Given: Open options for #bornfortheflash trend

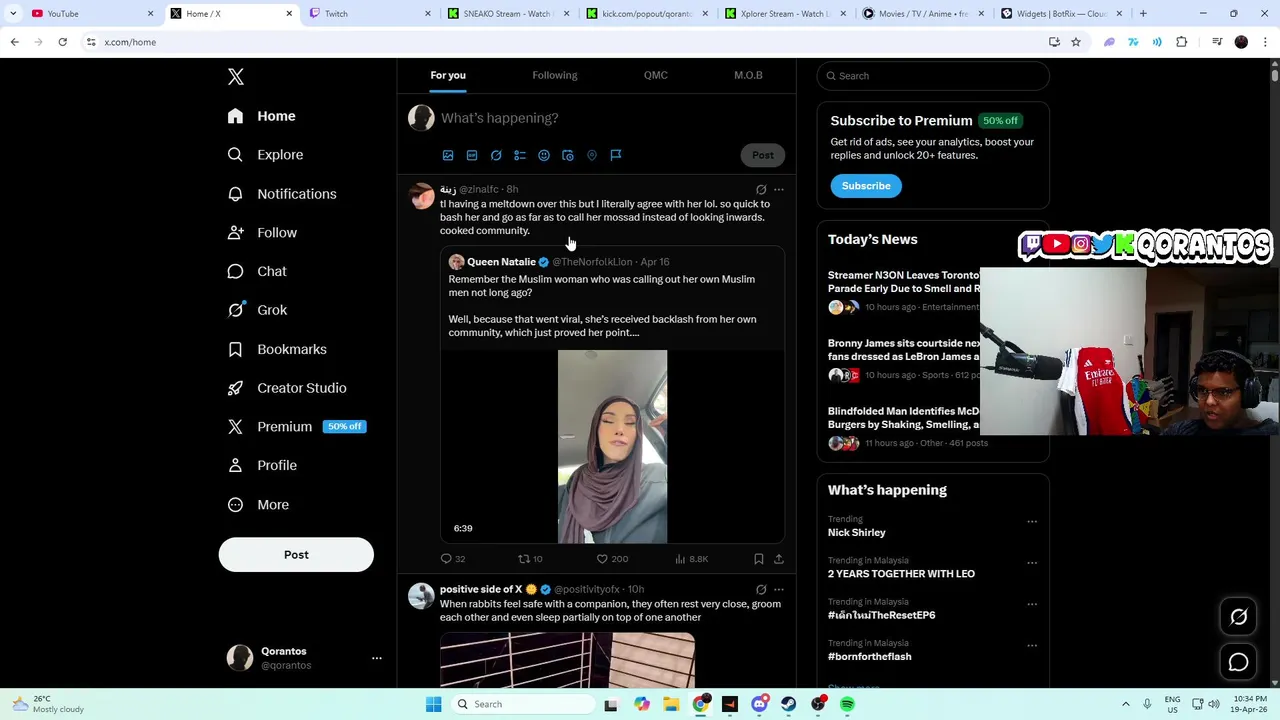Looking at the screenshot, I should (1032, 645).
